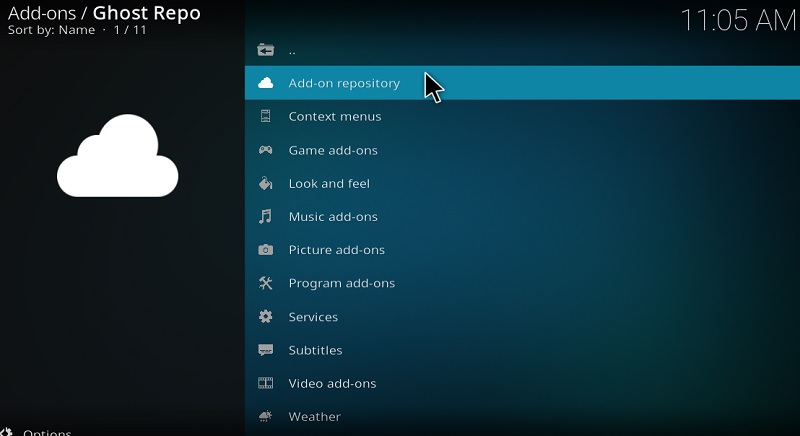Screen dimensions: 800x436
Task: Browse the Music add-ons category
Action: coord(522,217)
